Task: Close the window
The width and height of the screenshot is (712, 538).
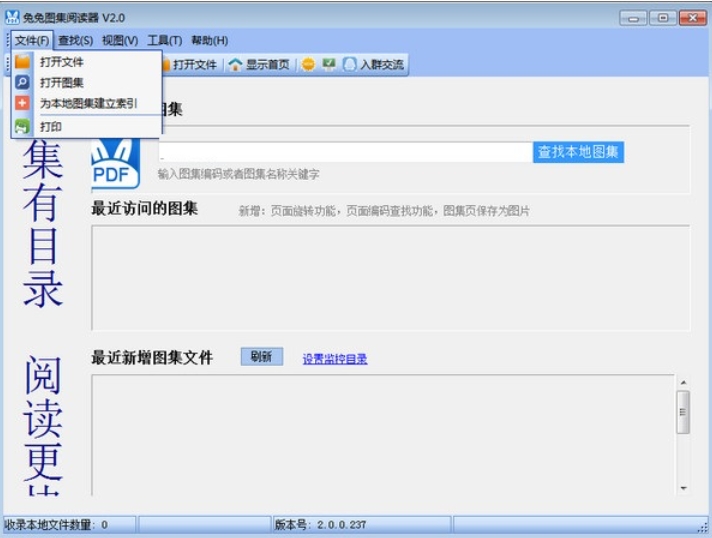Action: [692, 18]
